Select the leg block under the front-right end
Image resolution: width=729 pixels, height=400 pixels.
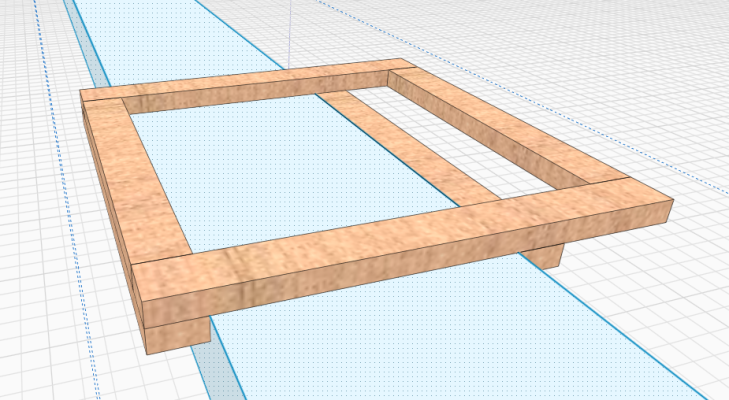544,257
